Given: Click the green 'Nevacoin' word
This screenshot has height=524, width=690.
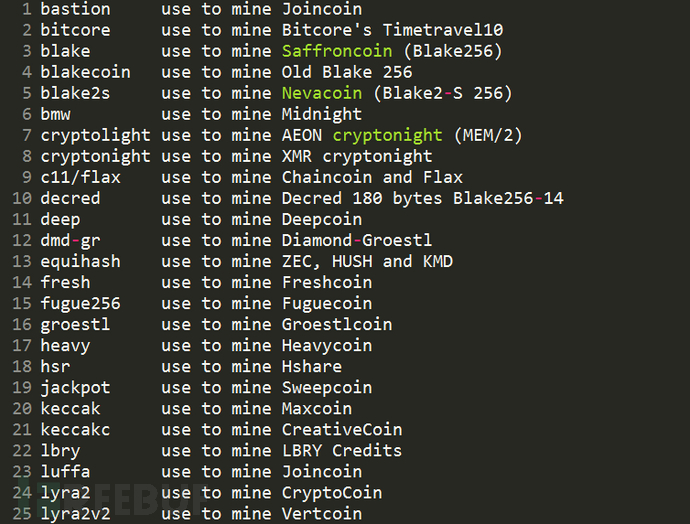Looking at the screenshot, I should pos(322,93).
